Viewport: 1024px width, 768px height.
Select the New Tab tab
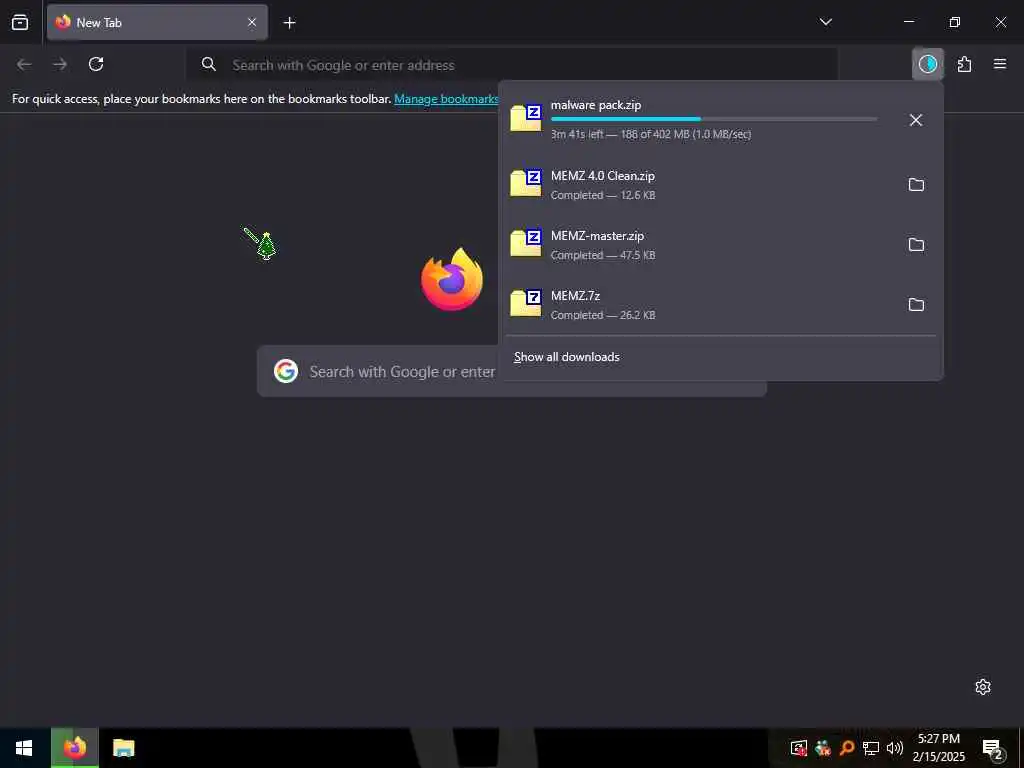tap(157, 22)
